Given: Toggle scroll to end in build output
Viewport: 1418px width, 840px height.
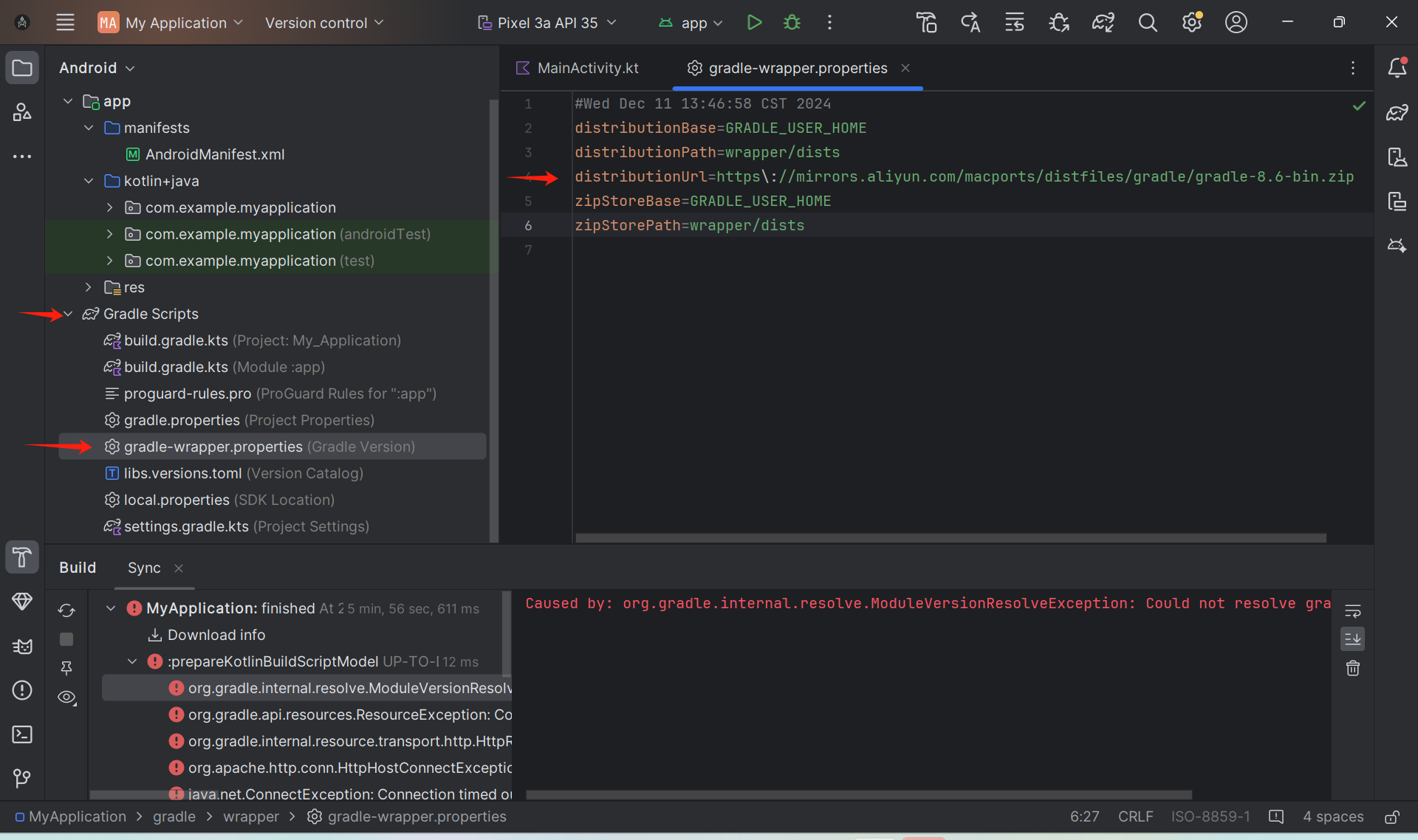Looking at the screenshot, I should pyautogui.click(x=1352, y=639).
